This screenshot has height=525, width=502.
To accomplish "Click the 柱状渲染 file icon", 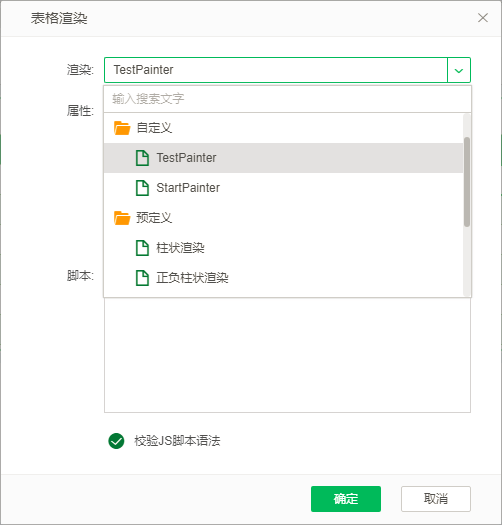I will (142, 248).
